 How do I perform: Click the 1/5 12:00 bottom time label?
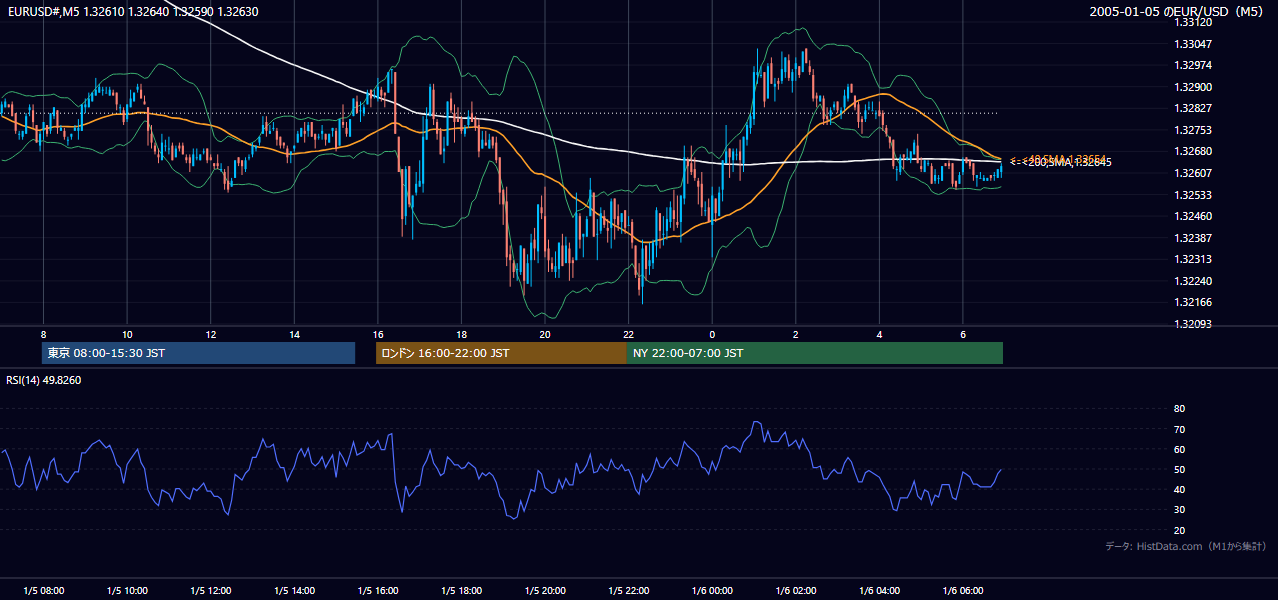(x=210, y=591)
